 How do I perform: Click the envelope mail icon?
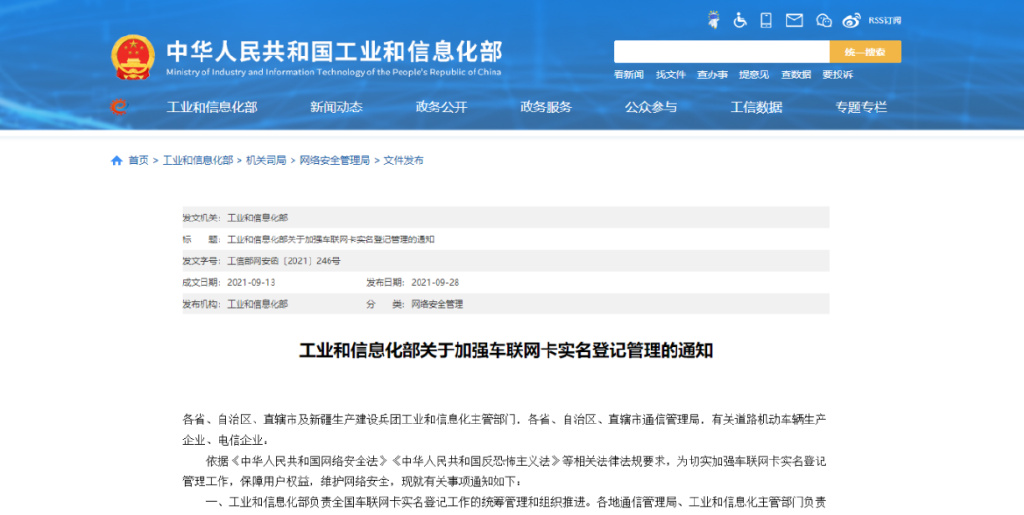tap(794, 20)
